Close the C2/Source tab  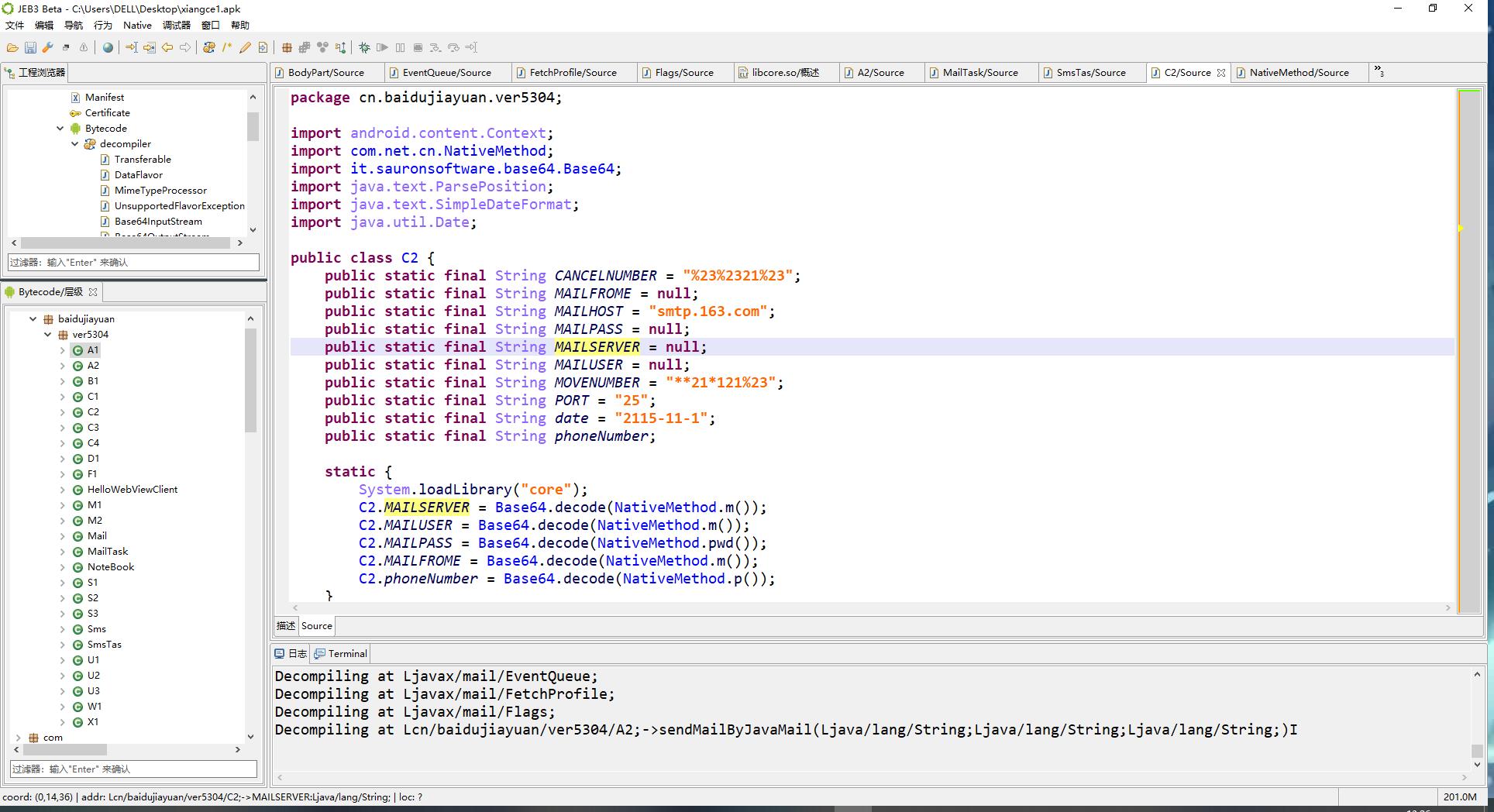click(x=1221, y=73)
